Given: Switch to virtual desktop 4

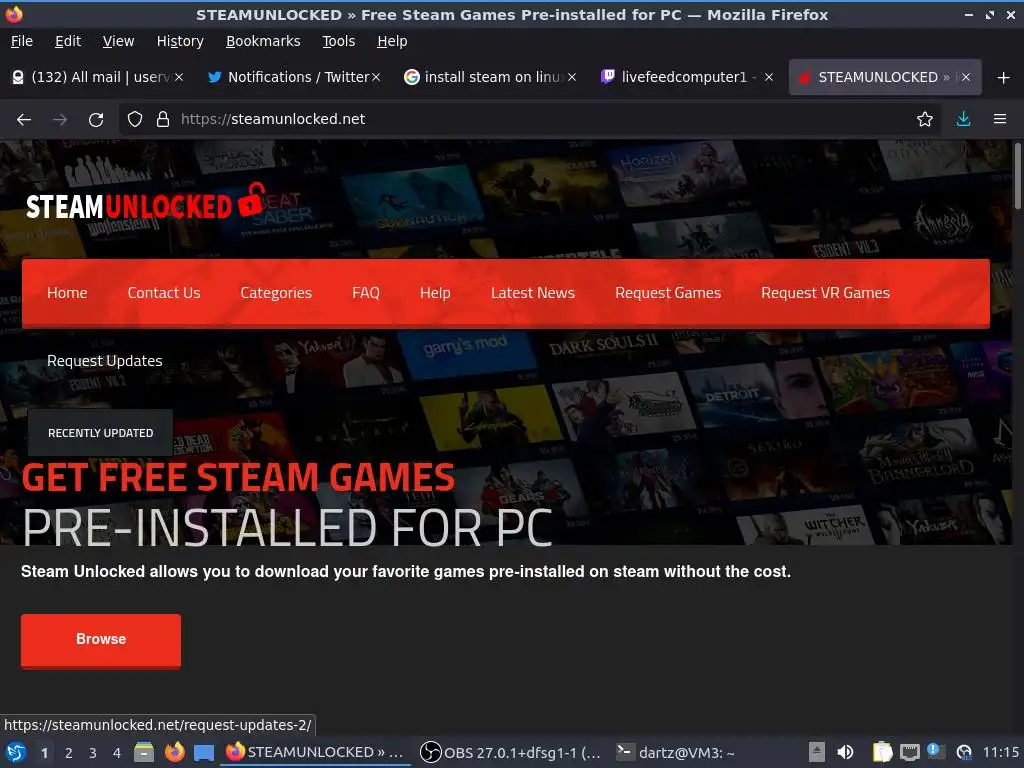Looking at the screenshot, I should (x=117, y=753).
